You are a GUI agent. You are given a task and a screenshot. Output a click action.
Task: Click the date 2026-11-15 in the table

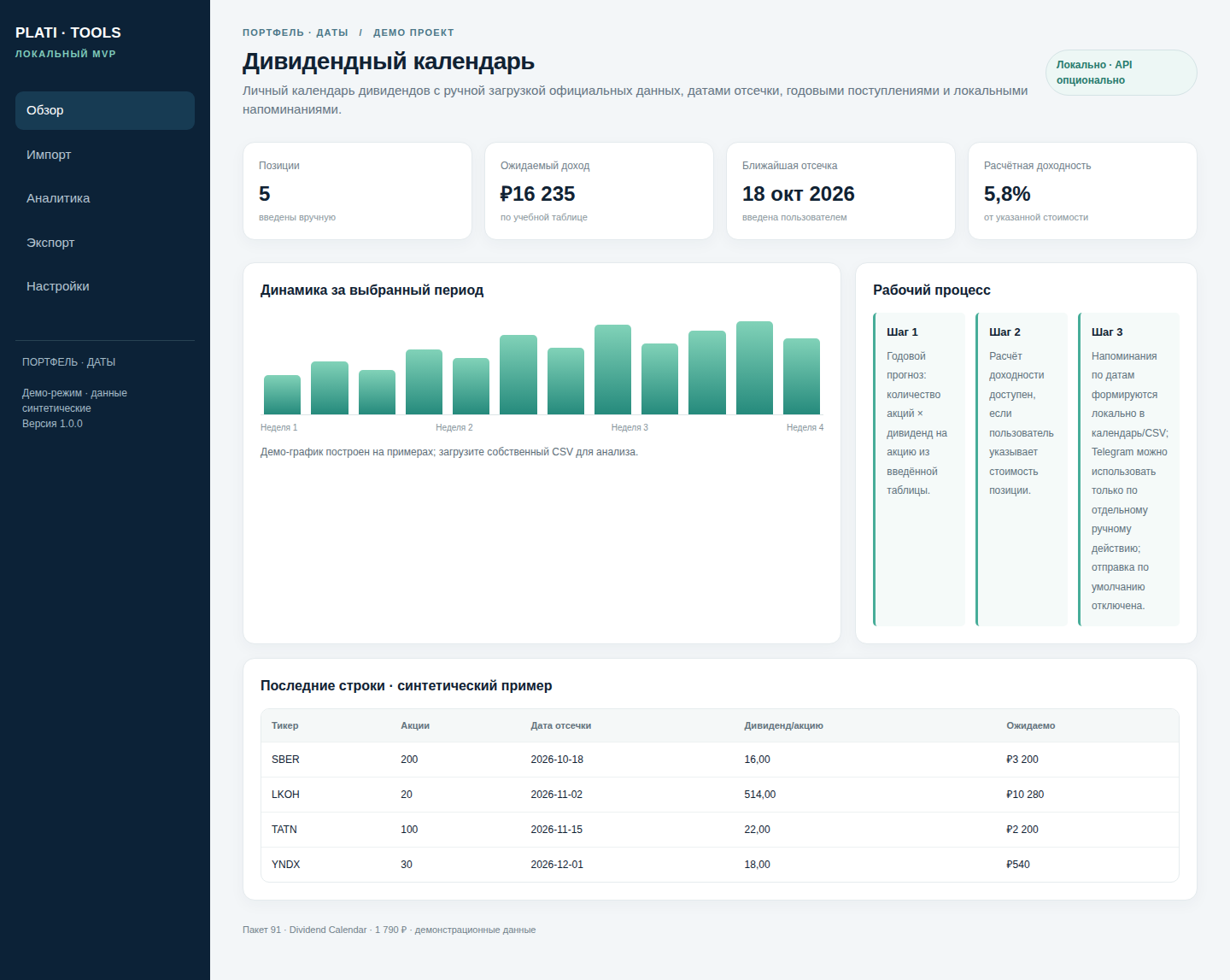(x=557, y=830)
